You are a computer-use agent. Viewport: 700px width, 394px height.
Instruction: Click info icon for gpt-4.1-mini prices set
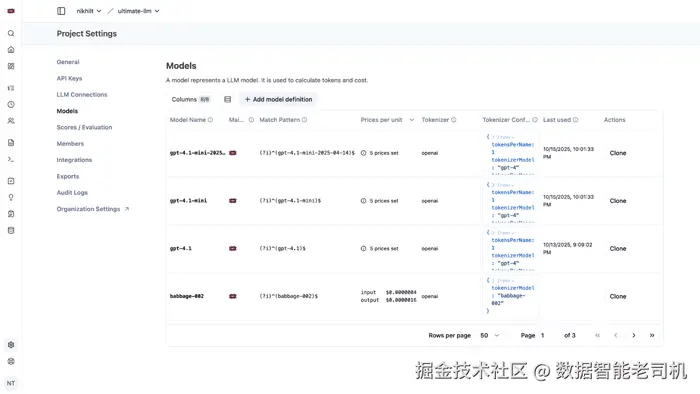pyautogui.click(x=363, y=201)
